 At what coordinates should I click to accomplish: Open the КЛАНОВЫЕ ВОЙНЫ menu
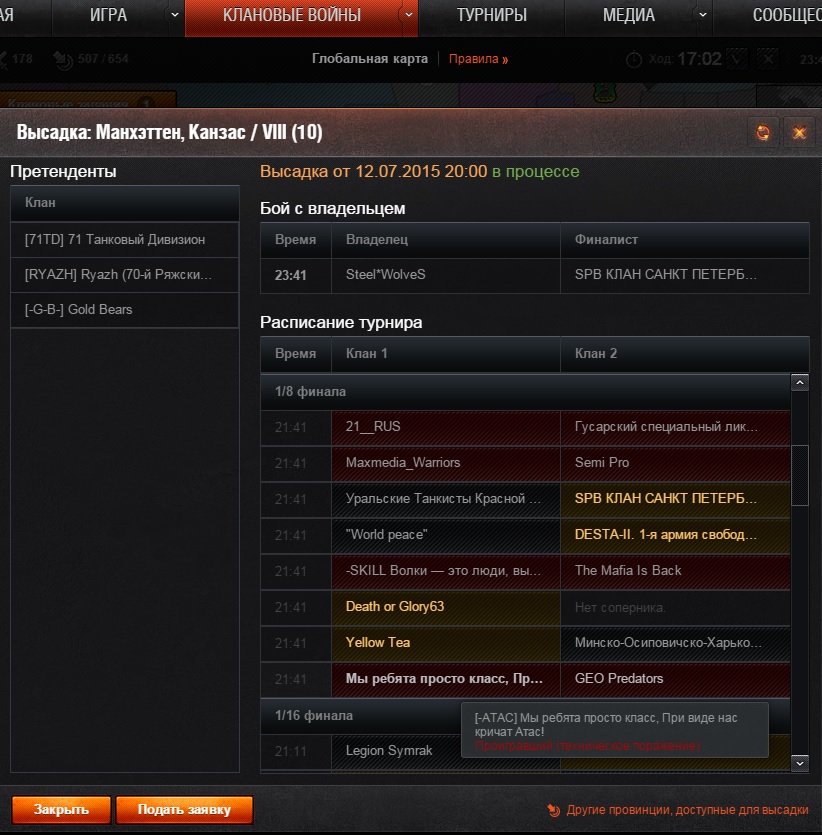[x=292, y=15]
